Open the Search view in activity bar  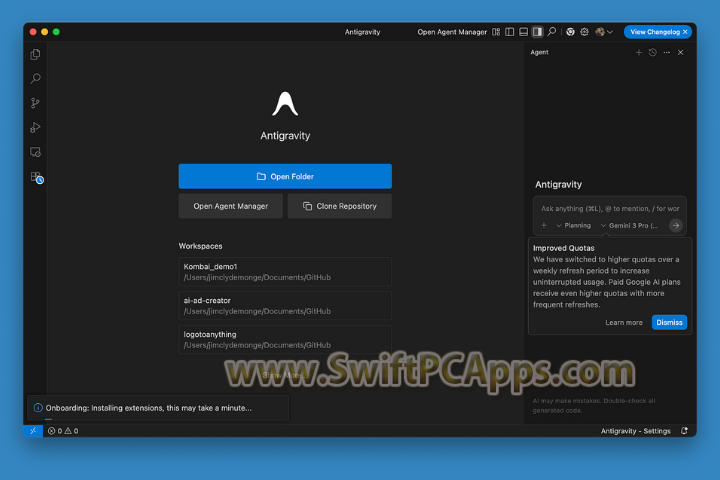pyautogui.click(x=35, y=79)
